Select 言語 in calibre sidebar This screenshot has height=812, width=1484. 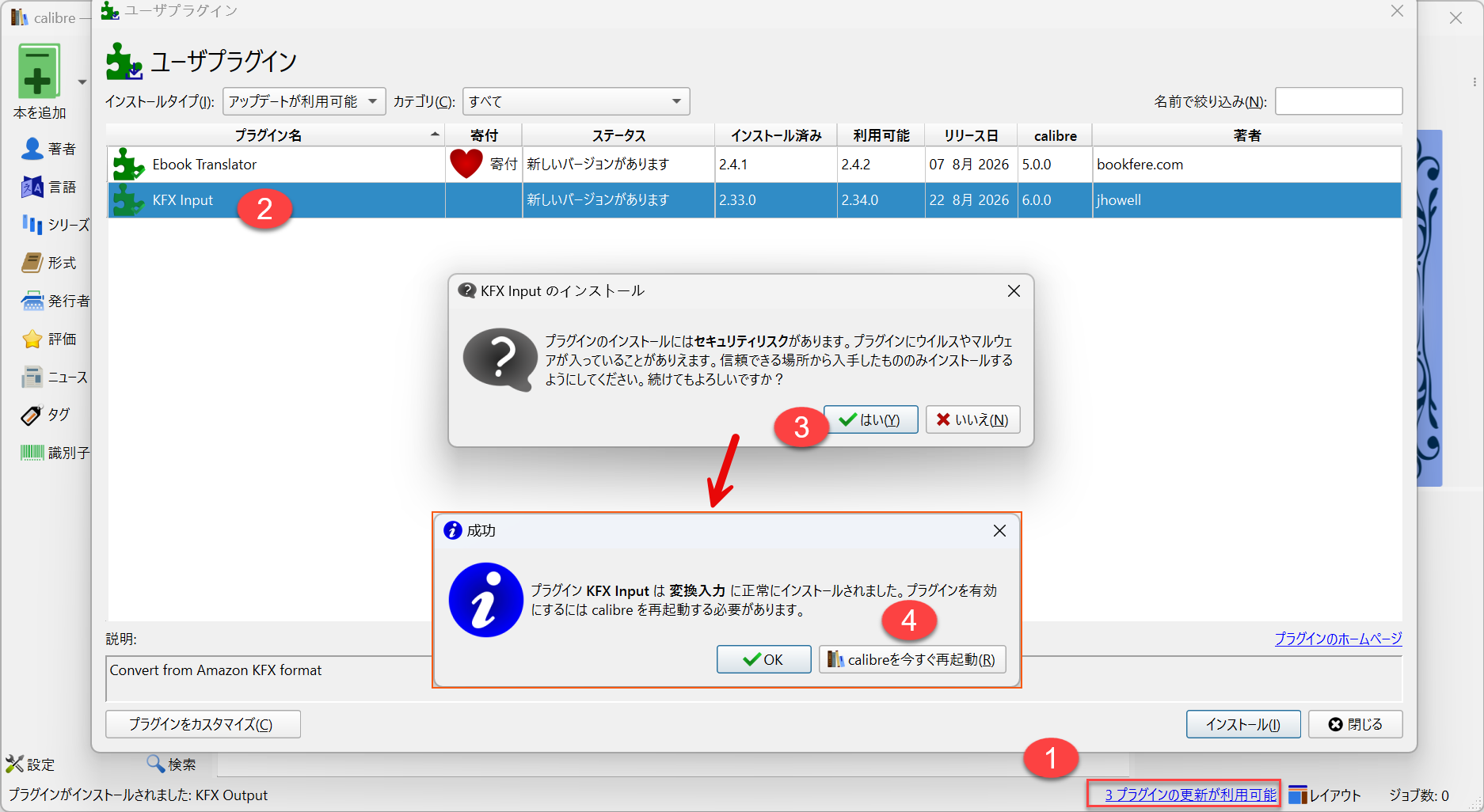tap(49, 187)
